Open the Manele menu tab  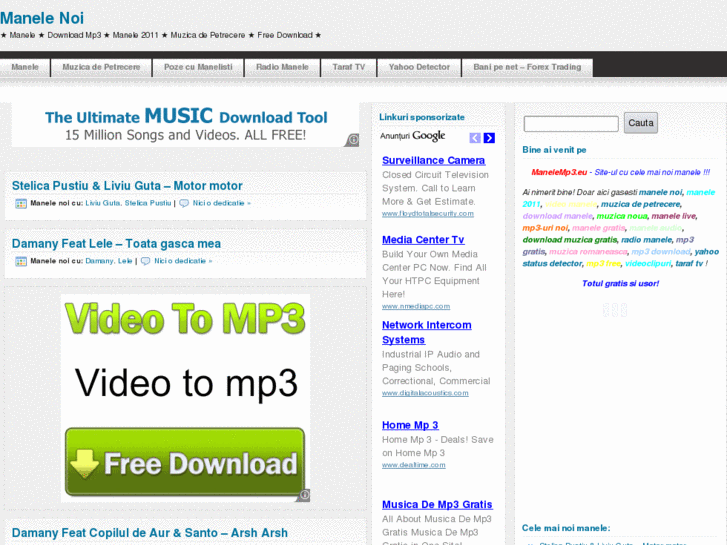point(25,67)
